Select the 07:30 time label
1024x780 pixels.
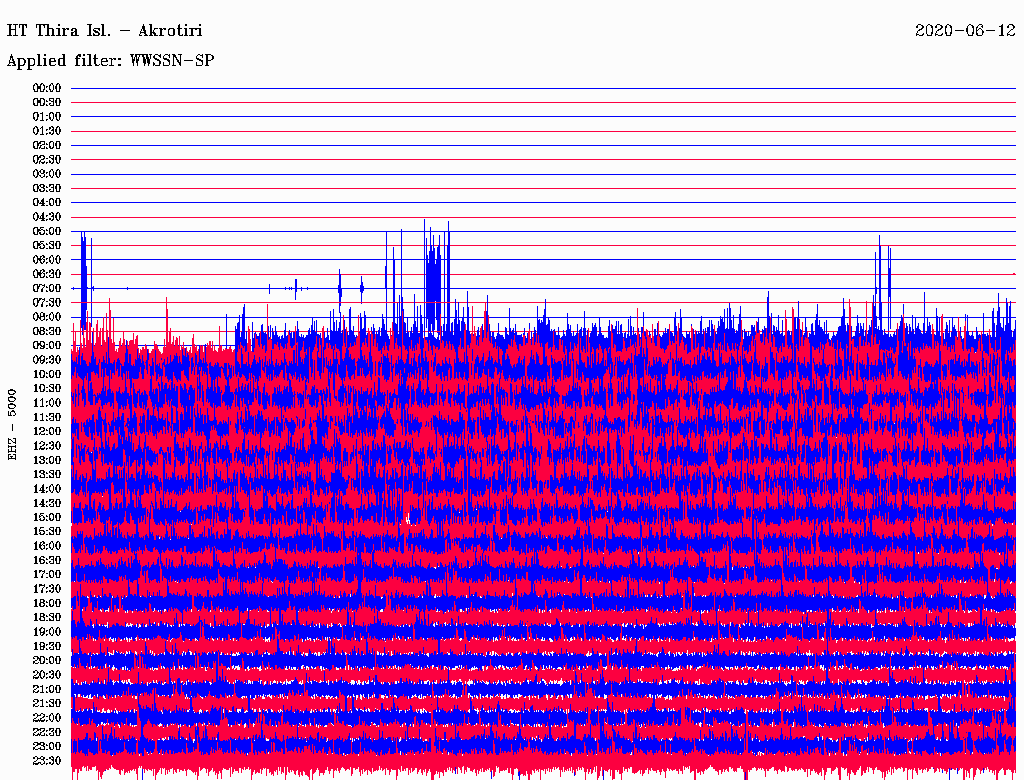coord(47,303)
